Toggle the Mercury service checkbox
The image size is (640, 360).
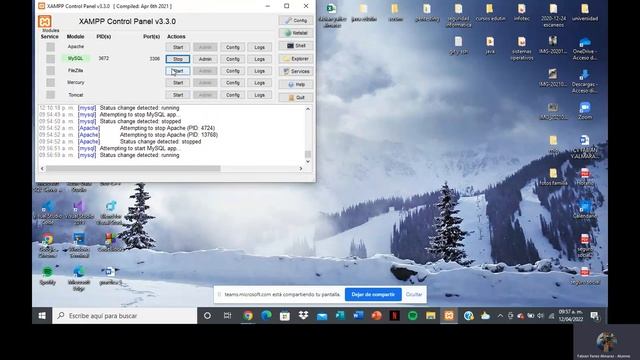[x=50, y=82]
